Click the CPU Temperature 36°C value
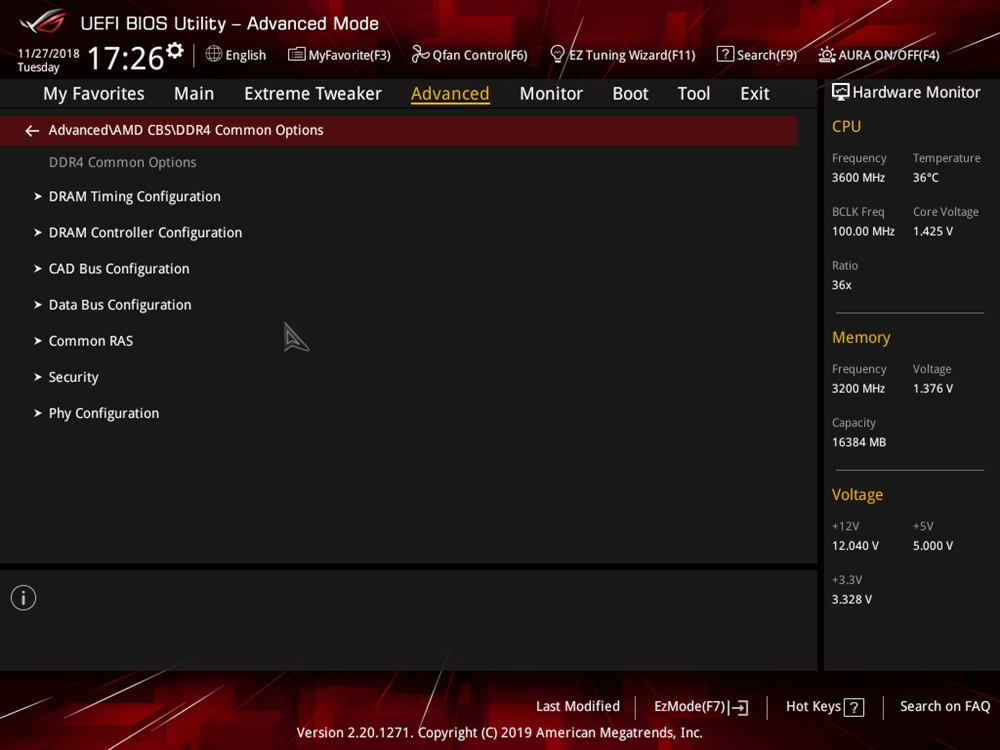The height and width of the screenshot is (750, 1000). click(x=925, y=178)
